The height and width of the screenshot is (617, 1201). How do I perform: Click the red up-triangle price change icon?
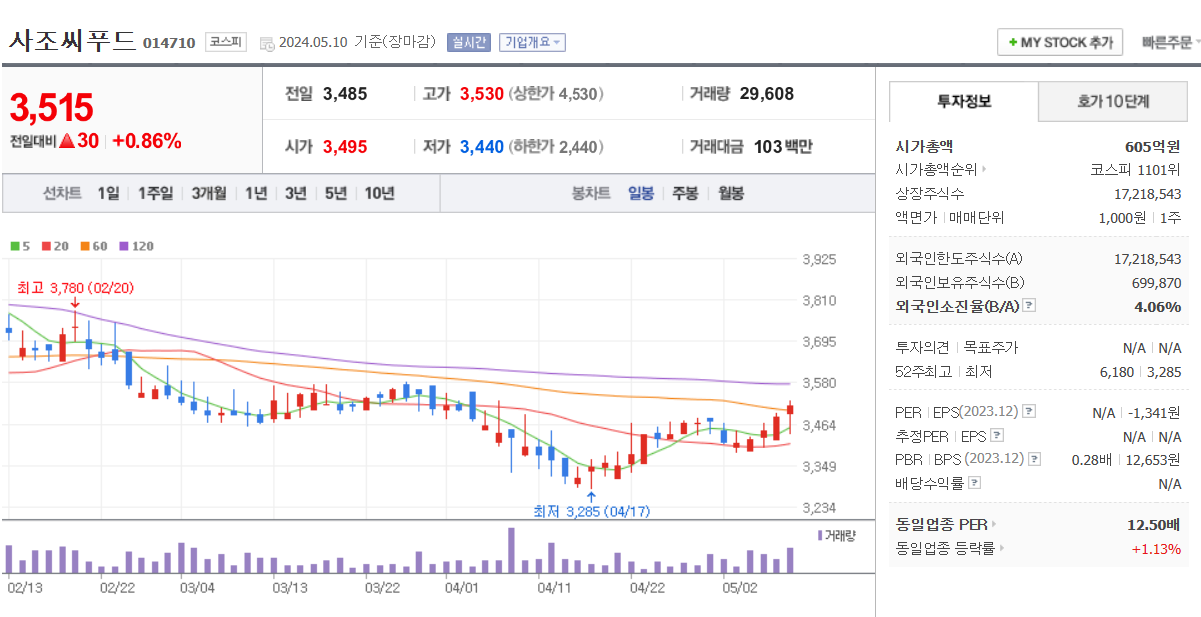pyautogui.click(x=67, y=141)
